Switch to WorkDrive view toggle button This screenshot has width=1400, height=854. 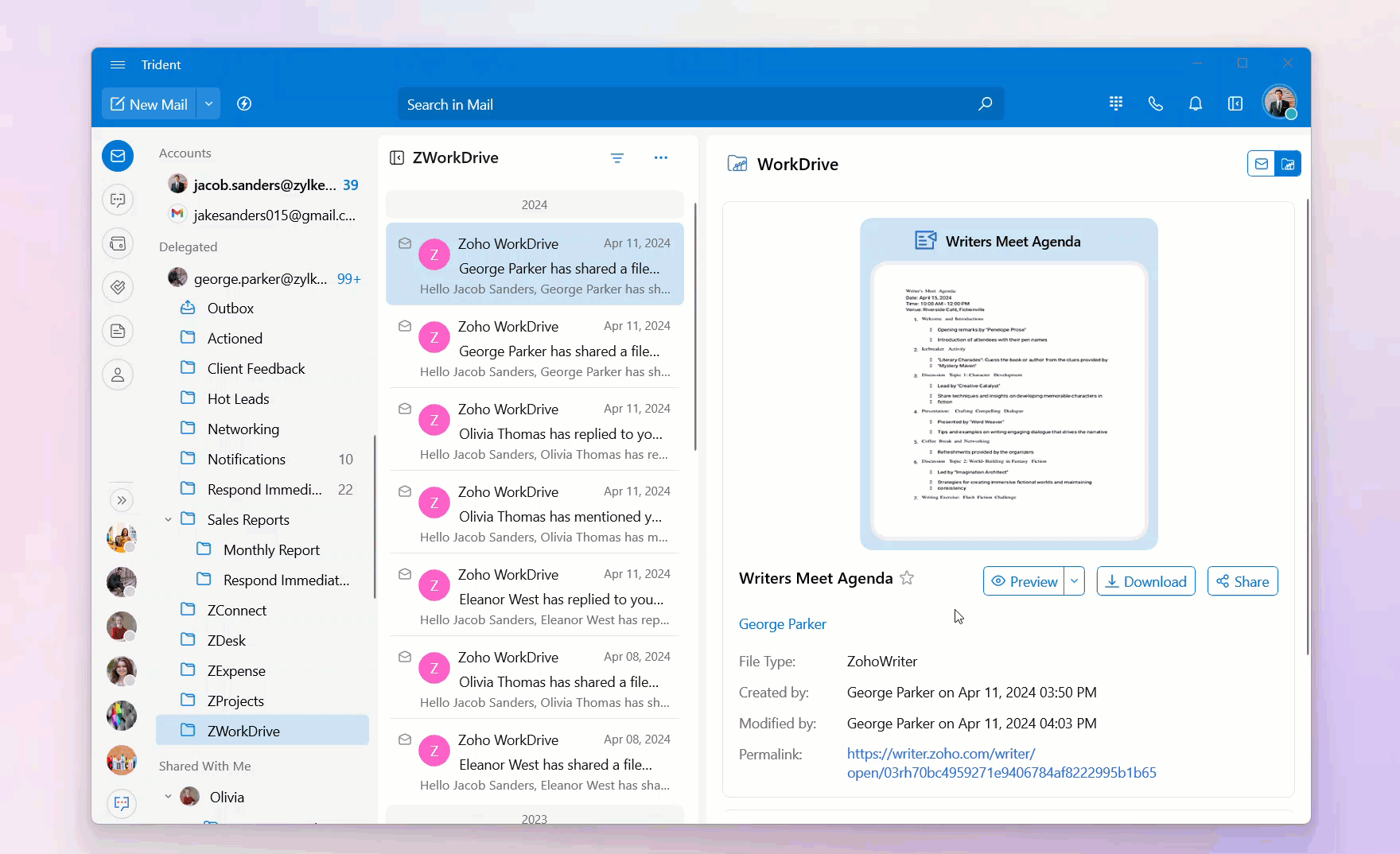(1288, 164)
